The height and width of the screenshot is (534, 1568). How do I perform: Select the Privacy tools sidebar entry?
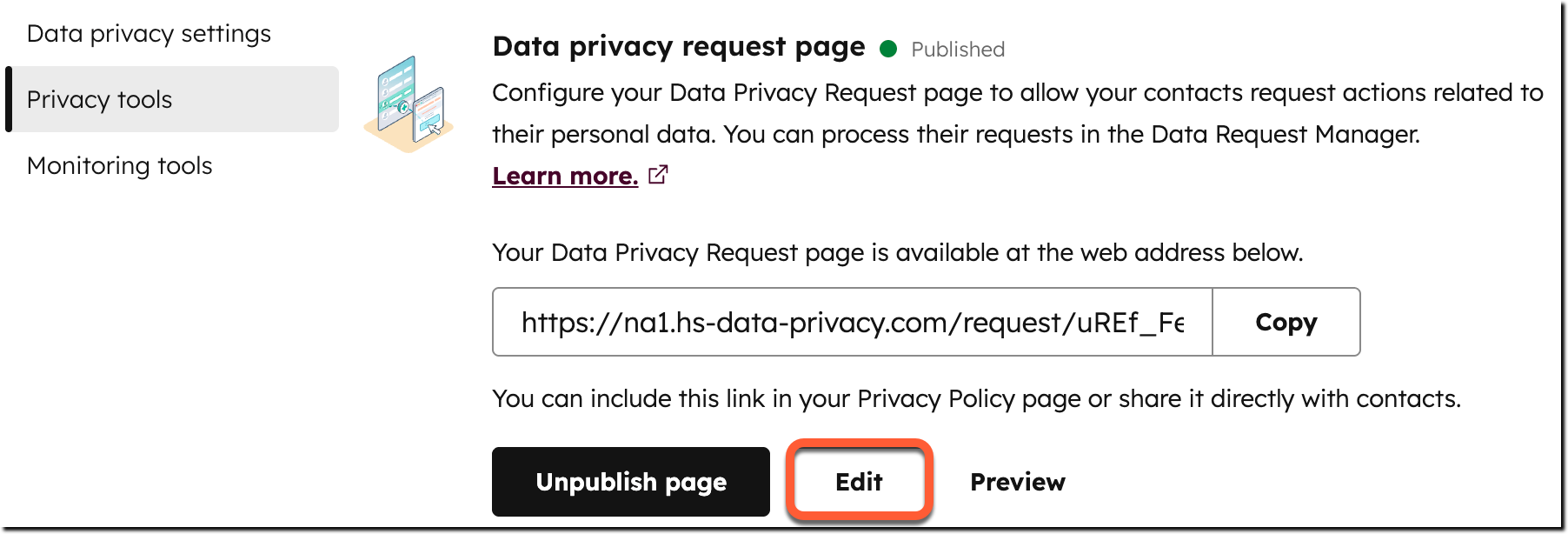point(99,99)
